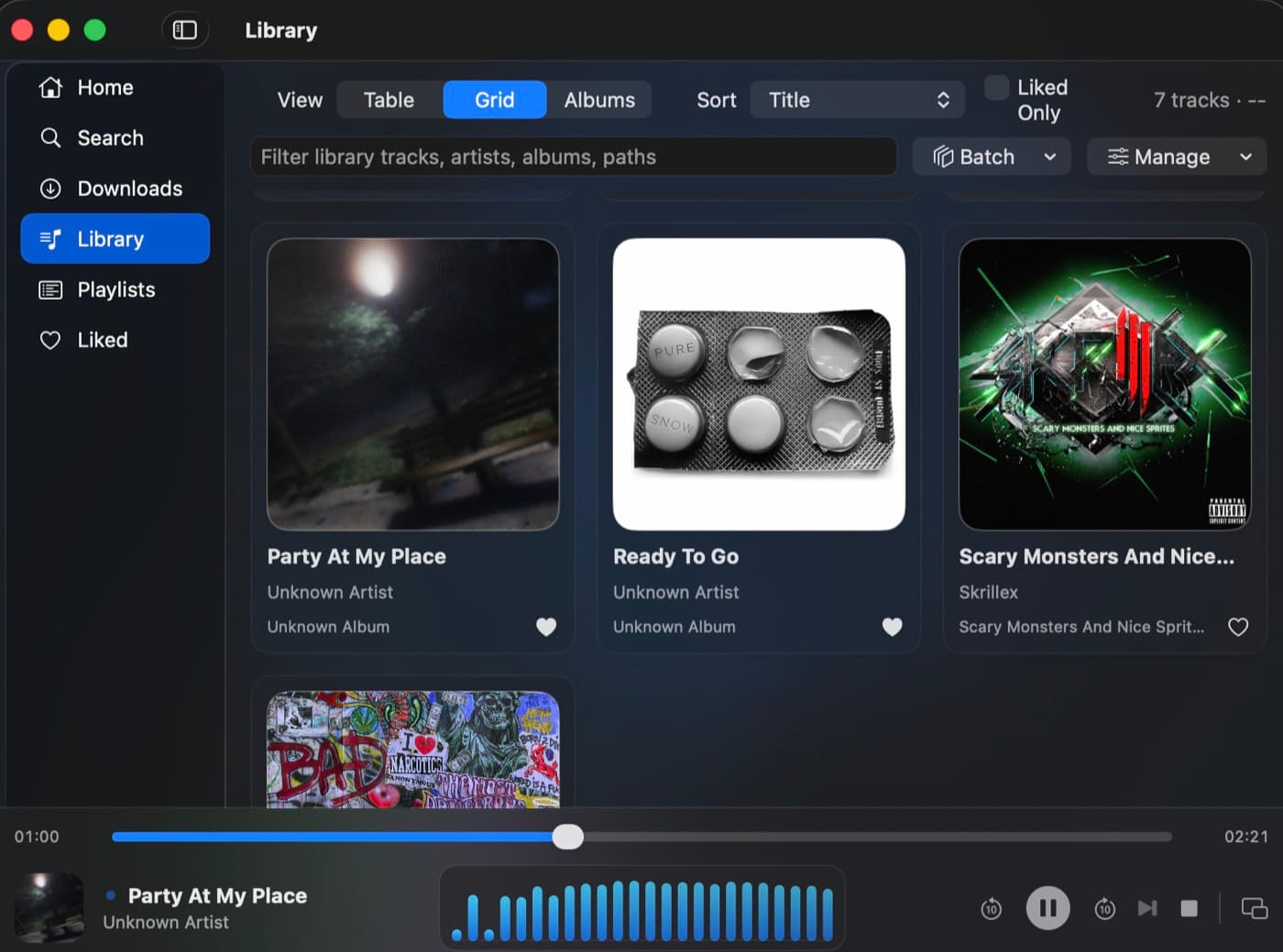Click the library filter search field
1283x952 pixels.
(x=574, y=156)
